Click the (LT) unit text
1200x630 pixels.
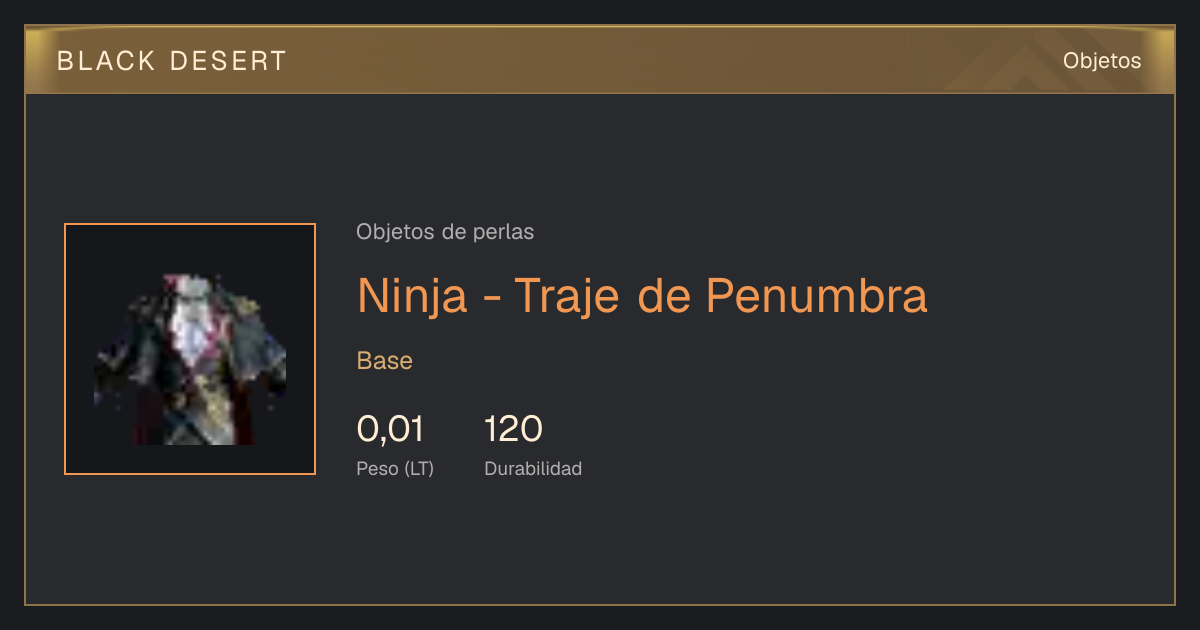coord(420,468)
